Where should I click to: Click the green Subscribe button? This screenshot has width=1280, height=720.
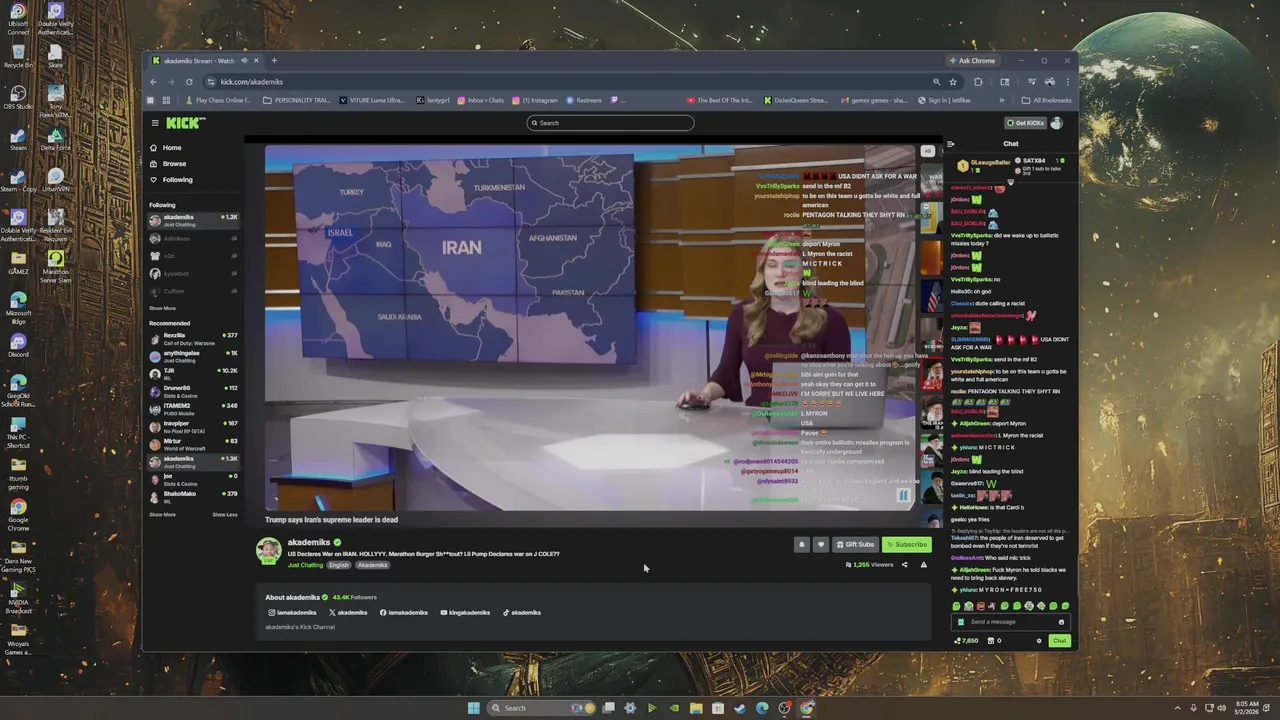click(907, 545)
